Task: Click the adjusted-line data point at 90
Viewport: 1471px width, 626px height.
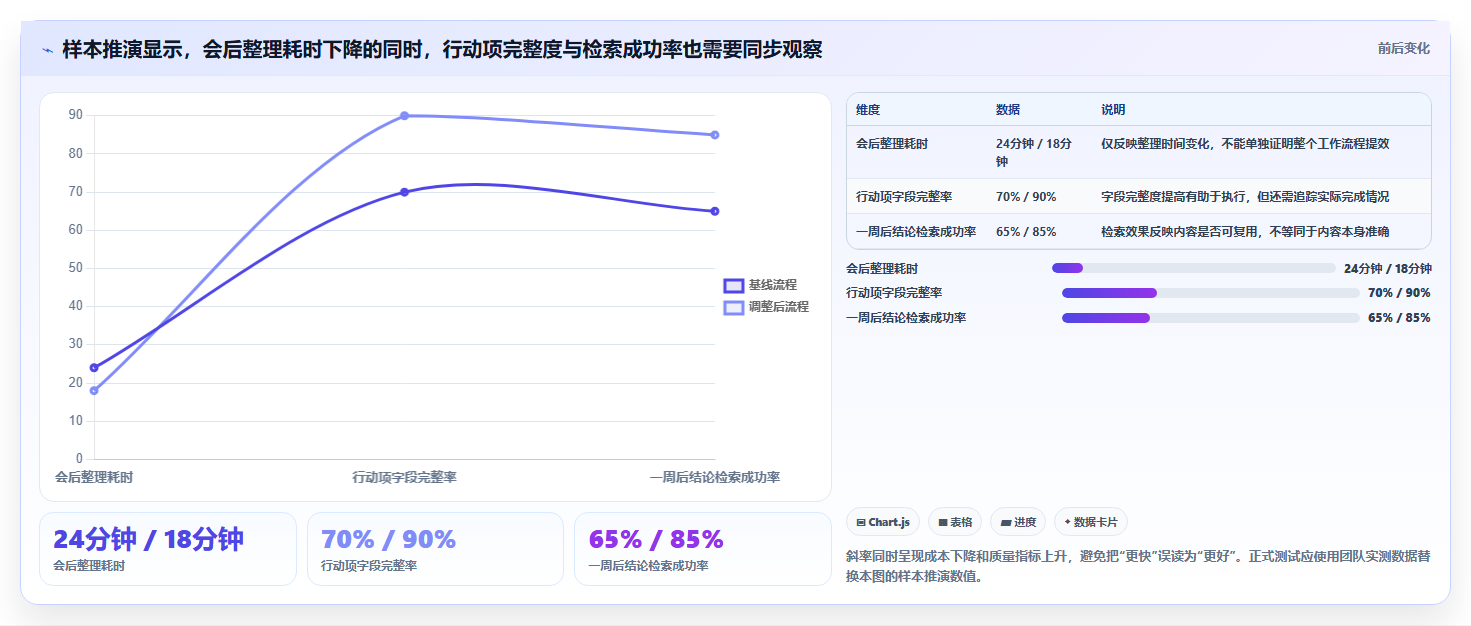Action: (x=404, y=116)
